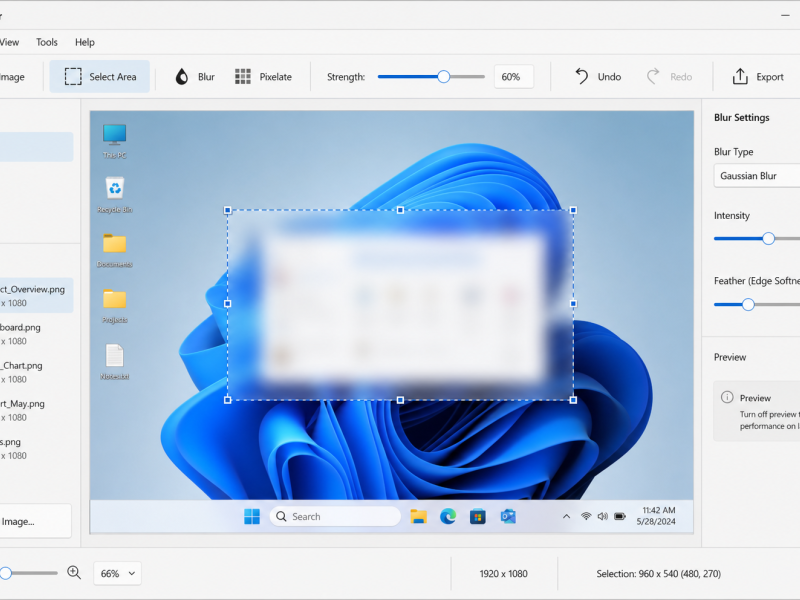Click the left-middle selection handle
Screen dimensions: 800x600
[228, 304]
